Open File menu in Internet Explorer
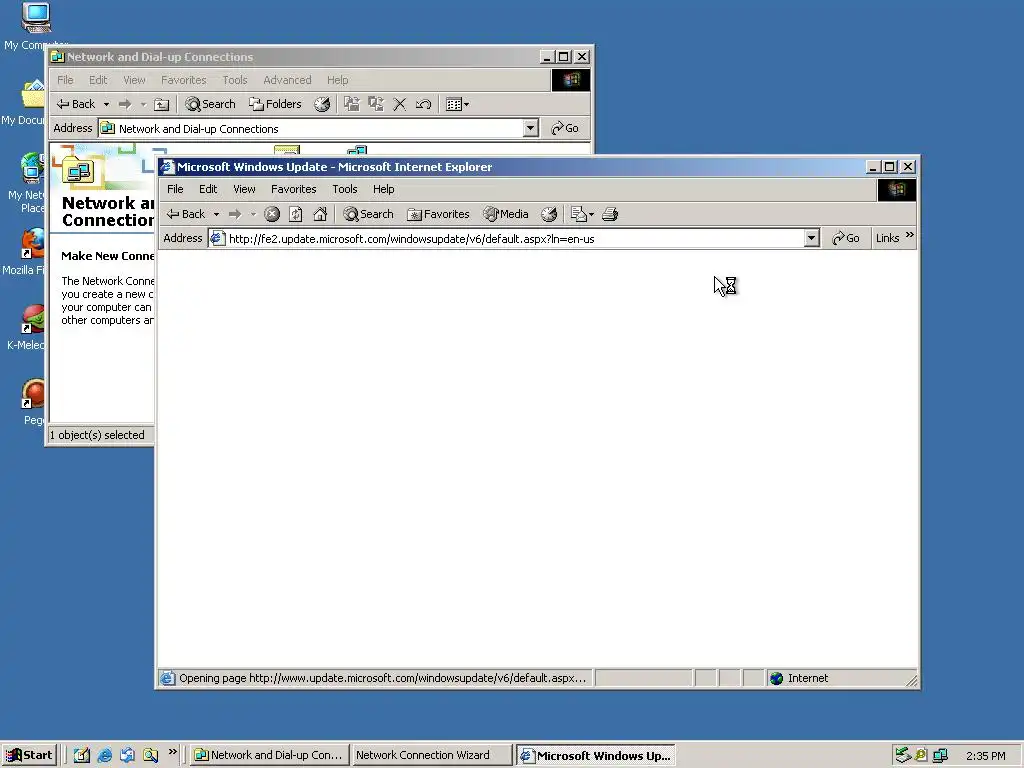Viewport: 1024px width, 768px height. (175, 189)
